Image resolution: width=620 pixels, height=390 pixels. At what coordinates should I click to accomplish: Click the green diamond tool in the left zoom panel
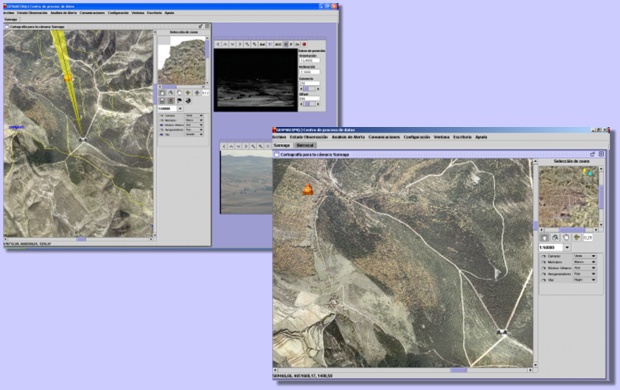188,93
